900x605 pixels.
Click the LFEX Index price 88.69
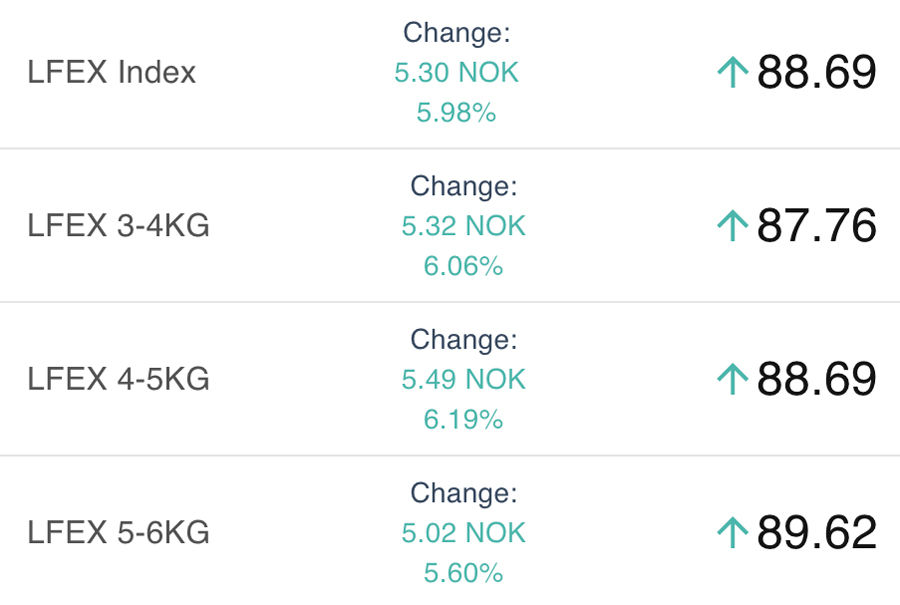click(816, 72)
